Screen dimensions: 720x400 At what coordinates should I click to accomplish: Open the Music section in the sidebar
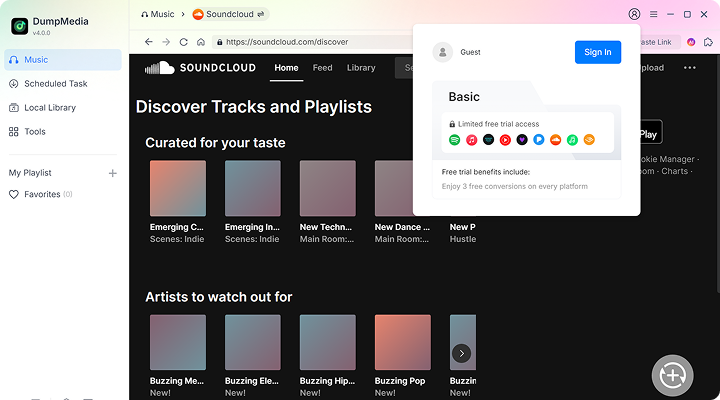point(63,60)
